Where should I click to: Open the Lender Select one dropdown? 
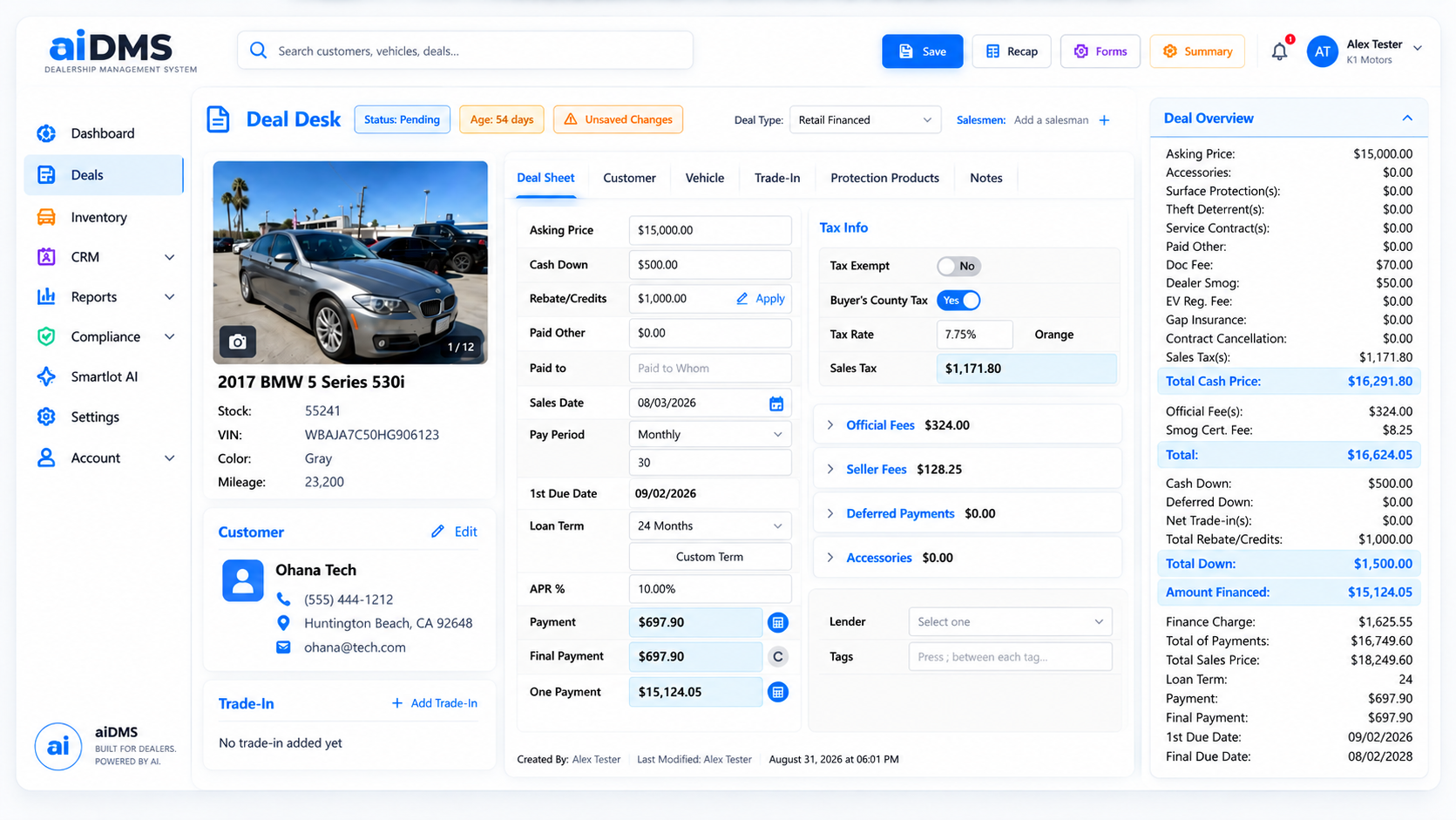pos(1010,622)
